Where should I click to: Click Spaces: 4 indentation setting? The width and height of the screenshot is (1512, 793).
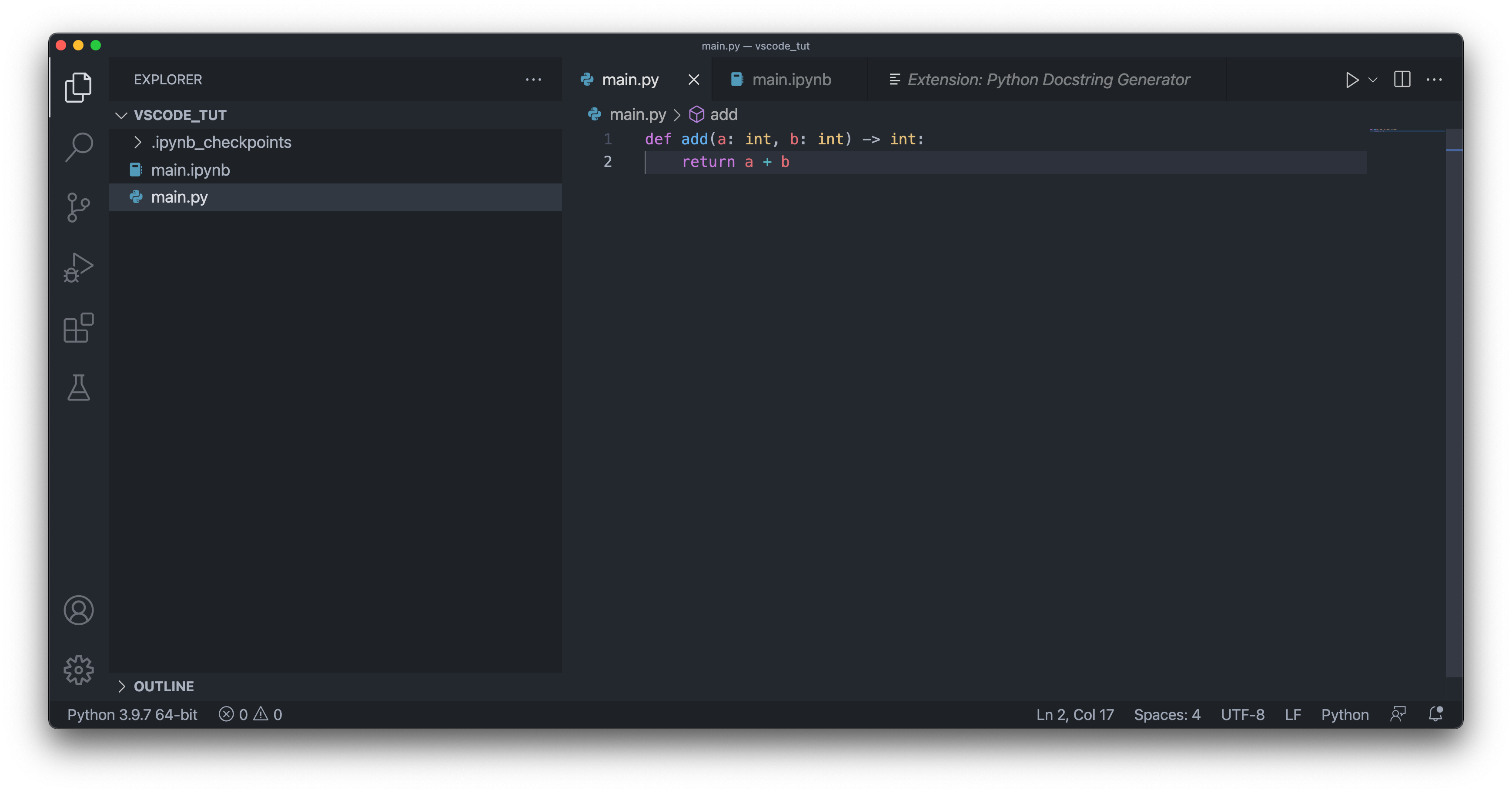[1167, 714]
